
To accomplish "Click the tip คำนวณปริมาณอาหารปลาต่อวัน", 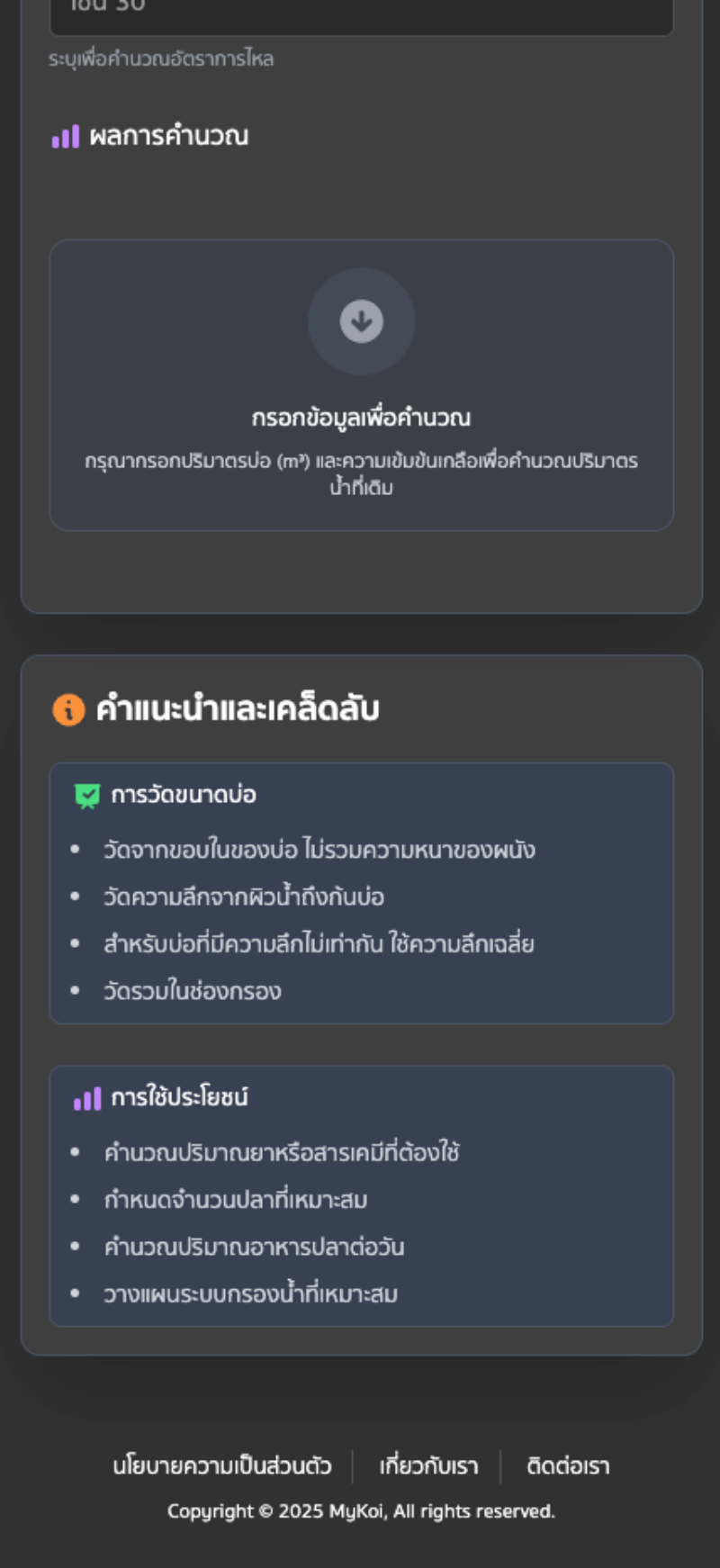I will pyautogui.click(x=254, y=1247).
